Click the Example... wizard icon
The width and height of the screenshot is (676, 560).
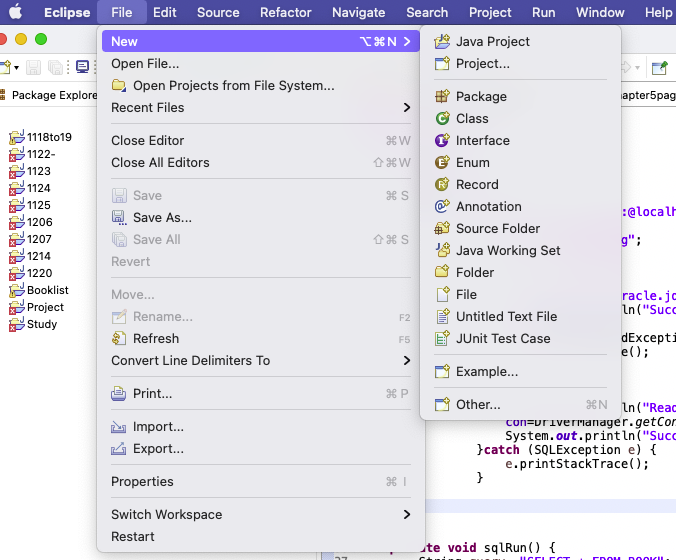[442, 371]
